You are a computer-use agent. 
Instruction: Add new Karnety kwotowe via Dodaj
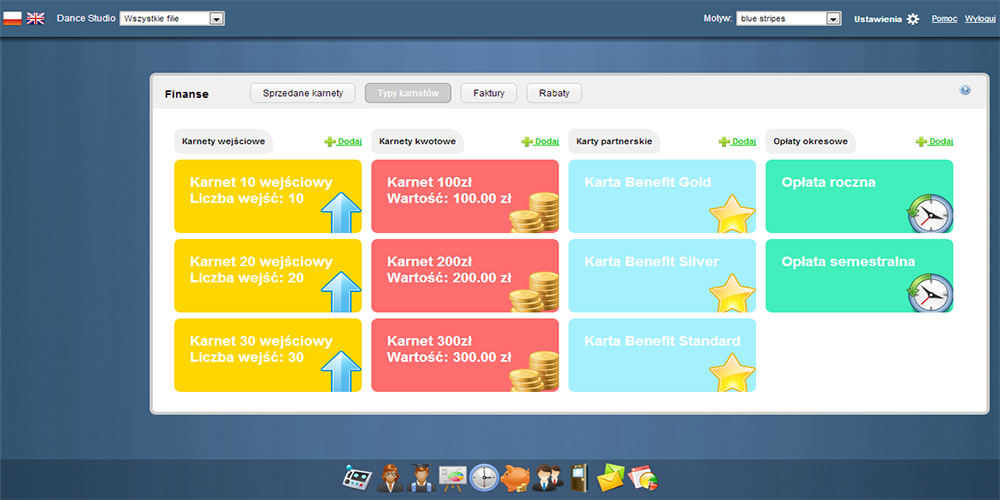click(x=540, y=142)
